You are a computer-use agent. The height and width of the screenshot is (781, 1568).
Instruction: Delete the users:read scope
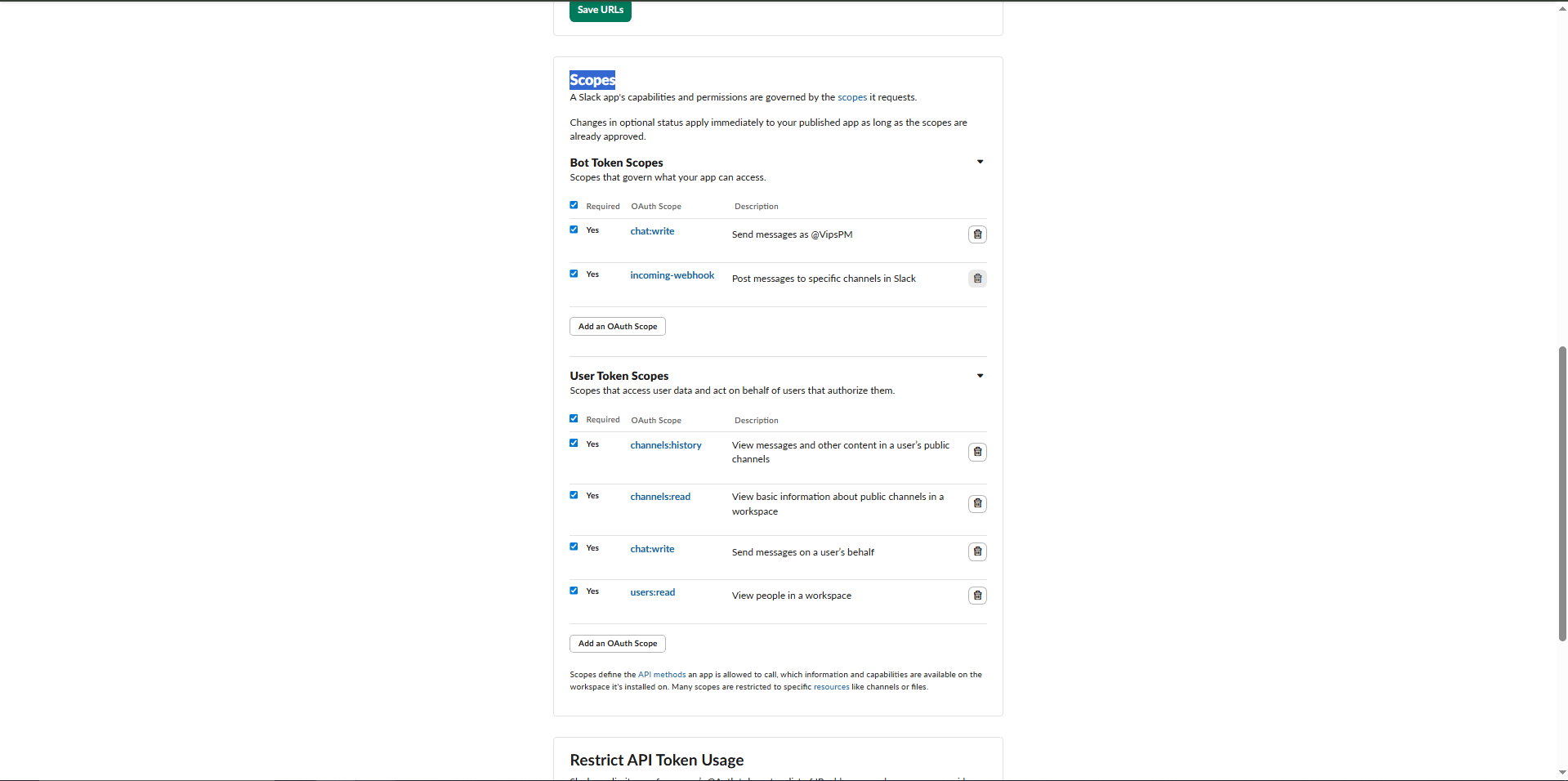(x=977, y=596)
